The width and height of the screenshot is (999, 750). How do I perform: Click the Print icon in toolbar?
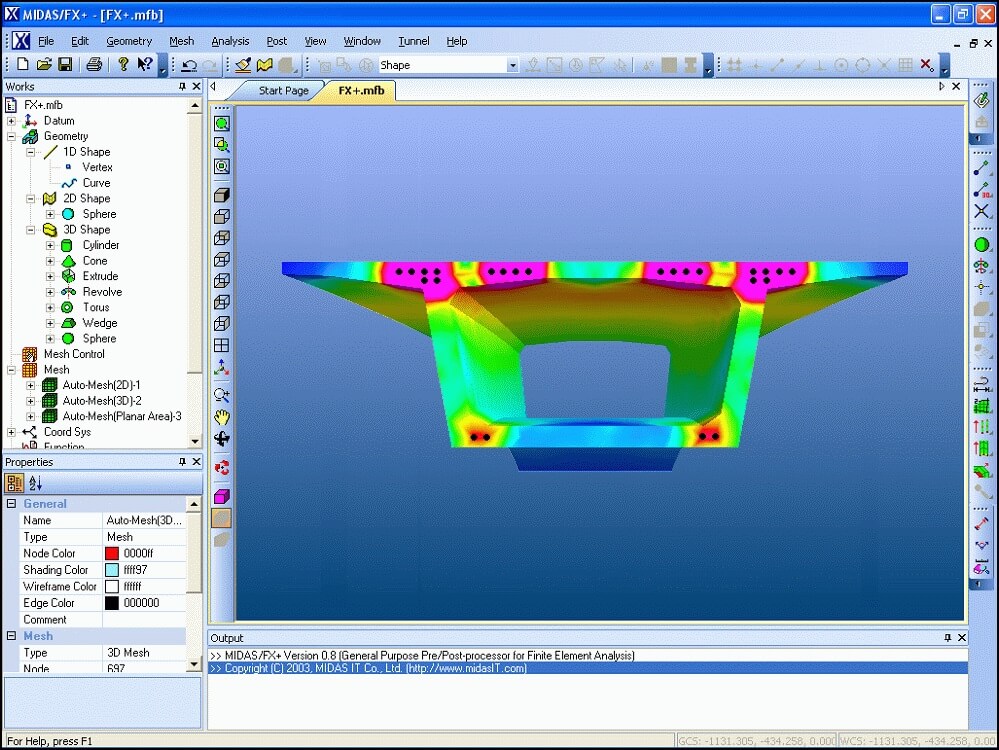[94, 65]
